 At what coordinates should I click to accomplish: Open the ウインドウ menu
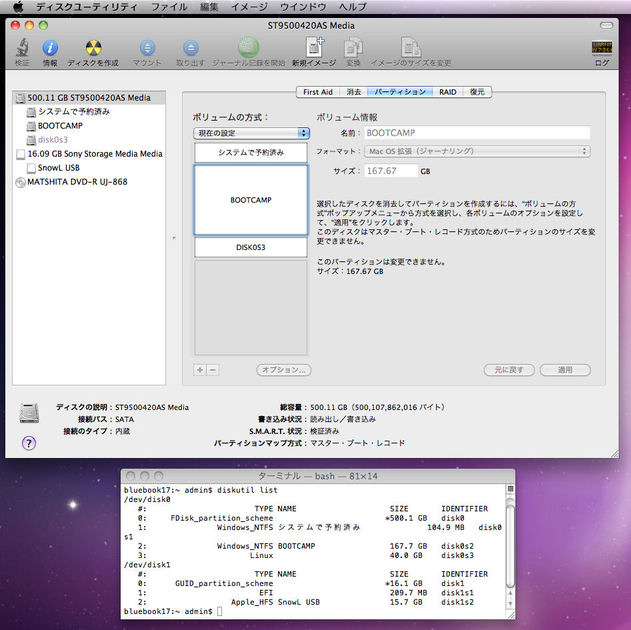[x=303, y=6]
